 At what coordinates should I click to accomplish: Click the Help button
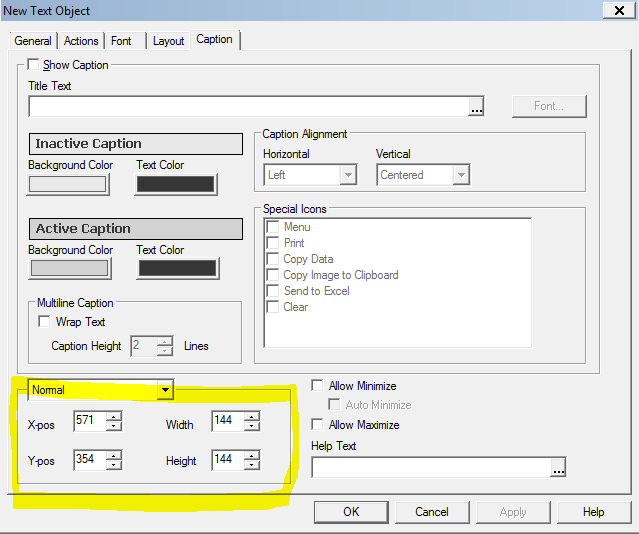point(594,512)
